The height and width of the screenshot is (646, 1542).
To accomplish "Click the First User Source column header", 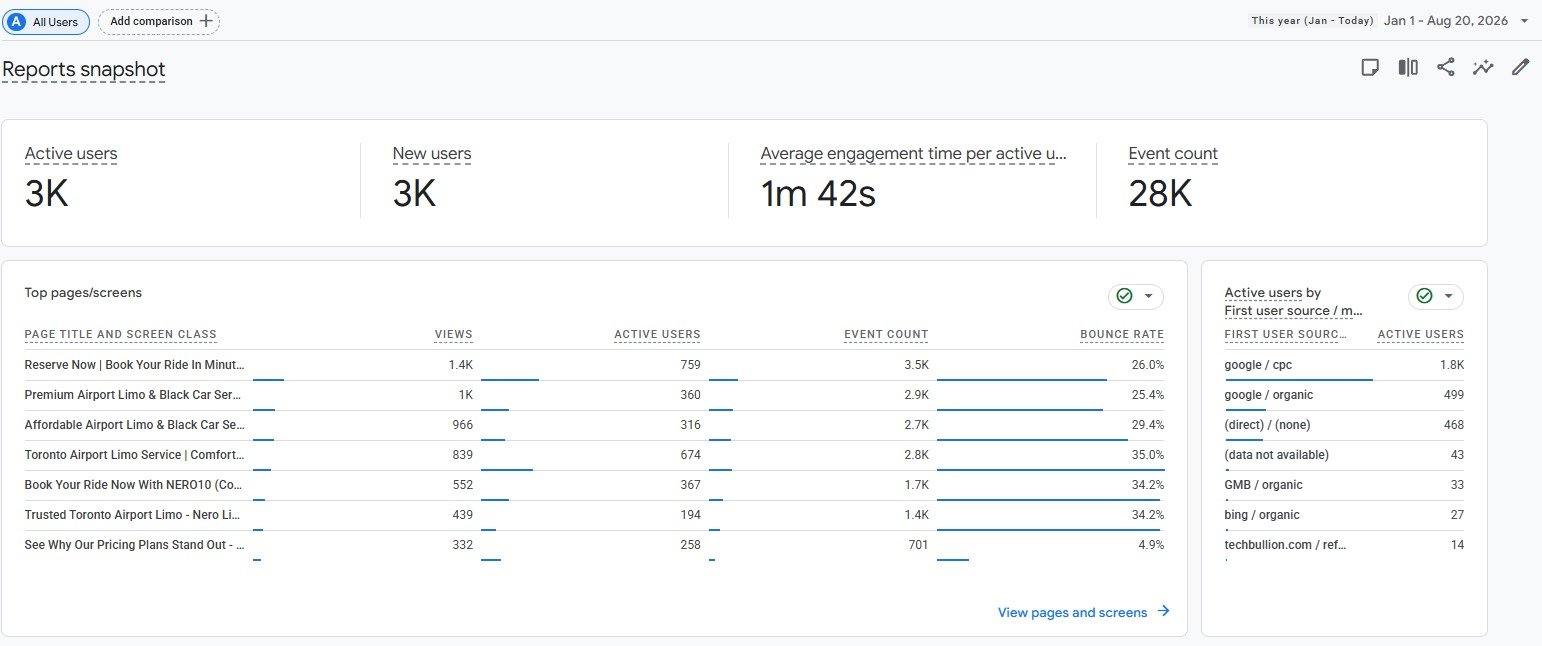I will pyautogui.click(x=1286, y=335).
